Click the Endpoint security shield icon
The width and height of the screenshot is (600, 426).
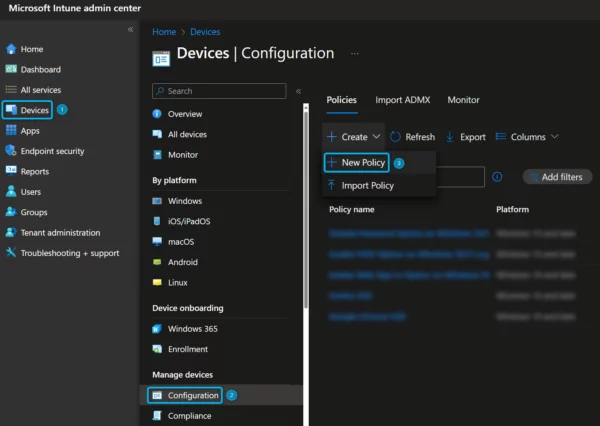click(11, 151)
